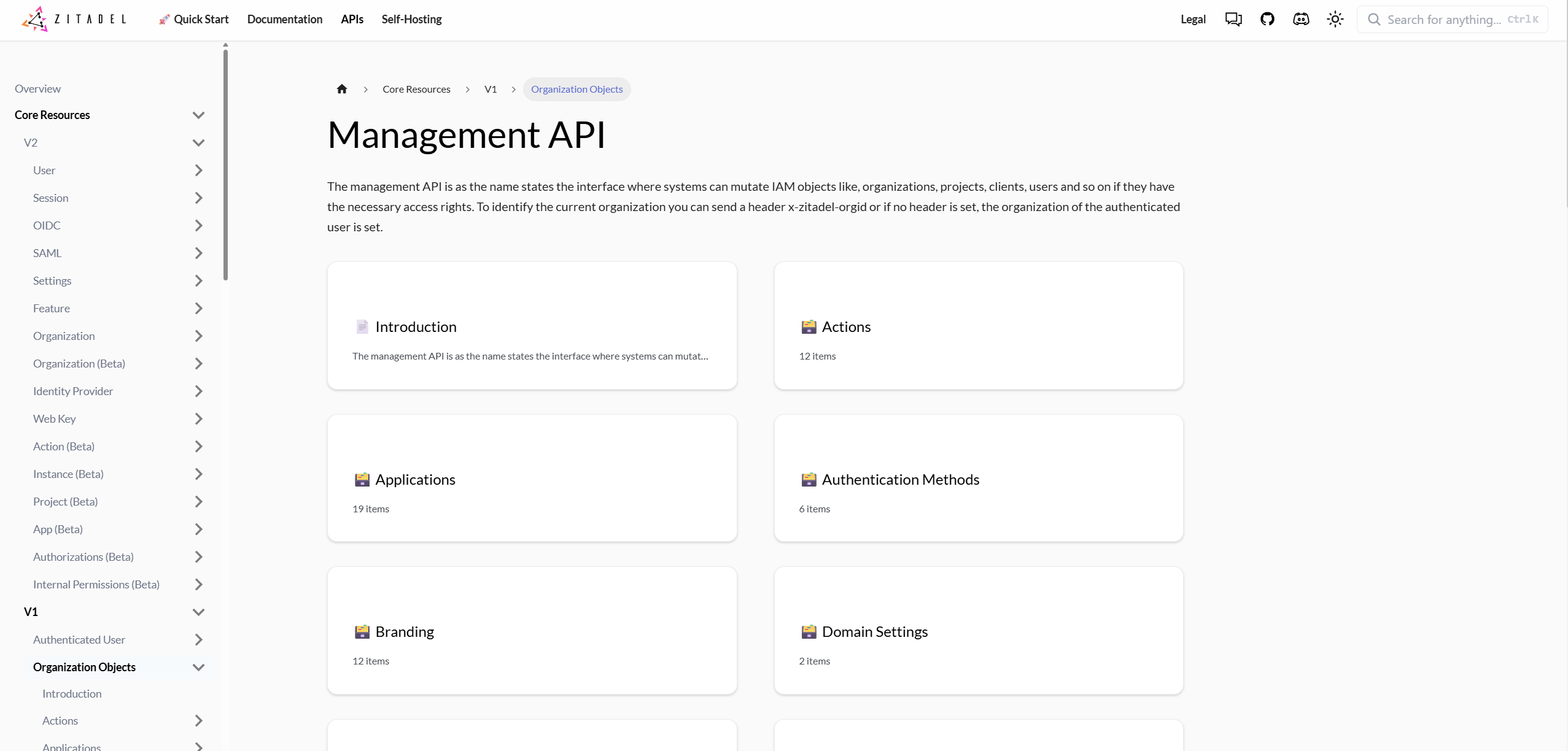Click the home breadcrumb icon

(342, 89)
